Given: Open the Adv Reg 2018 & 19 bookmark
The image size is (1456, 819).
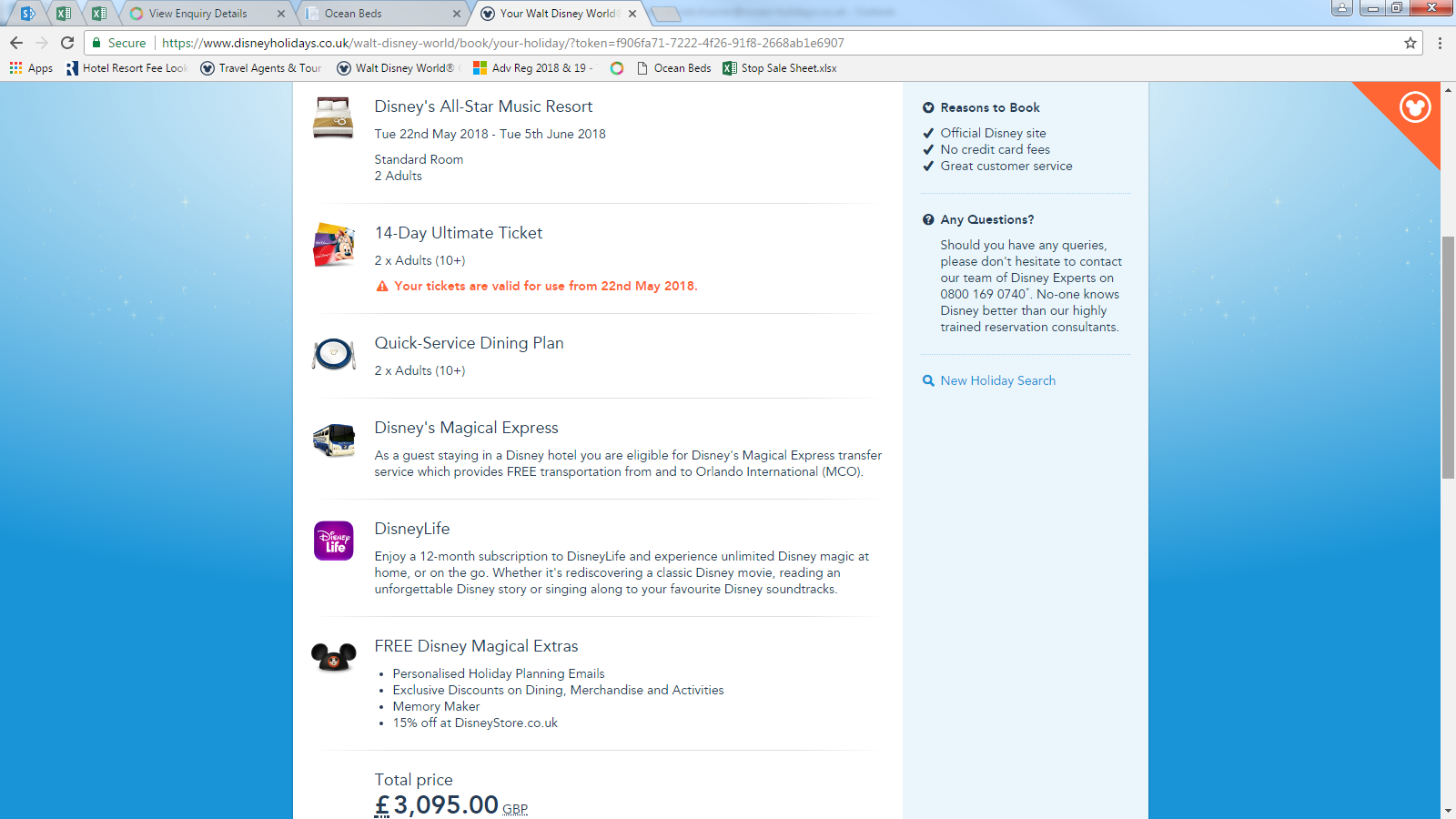Looking at the screenshot, I should click(533, 68).
